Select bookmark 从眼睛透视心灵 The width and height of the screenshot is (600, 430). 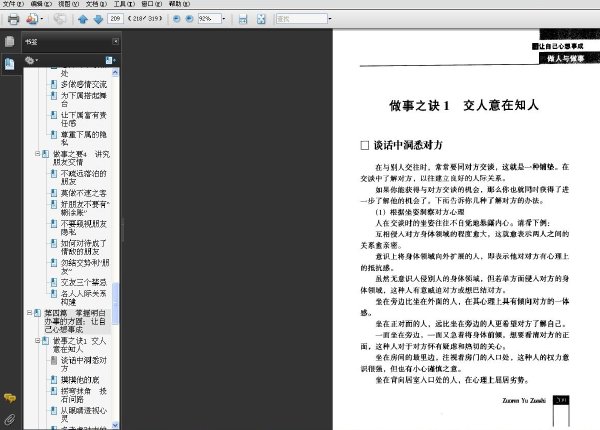tap(84, 414)
